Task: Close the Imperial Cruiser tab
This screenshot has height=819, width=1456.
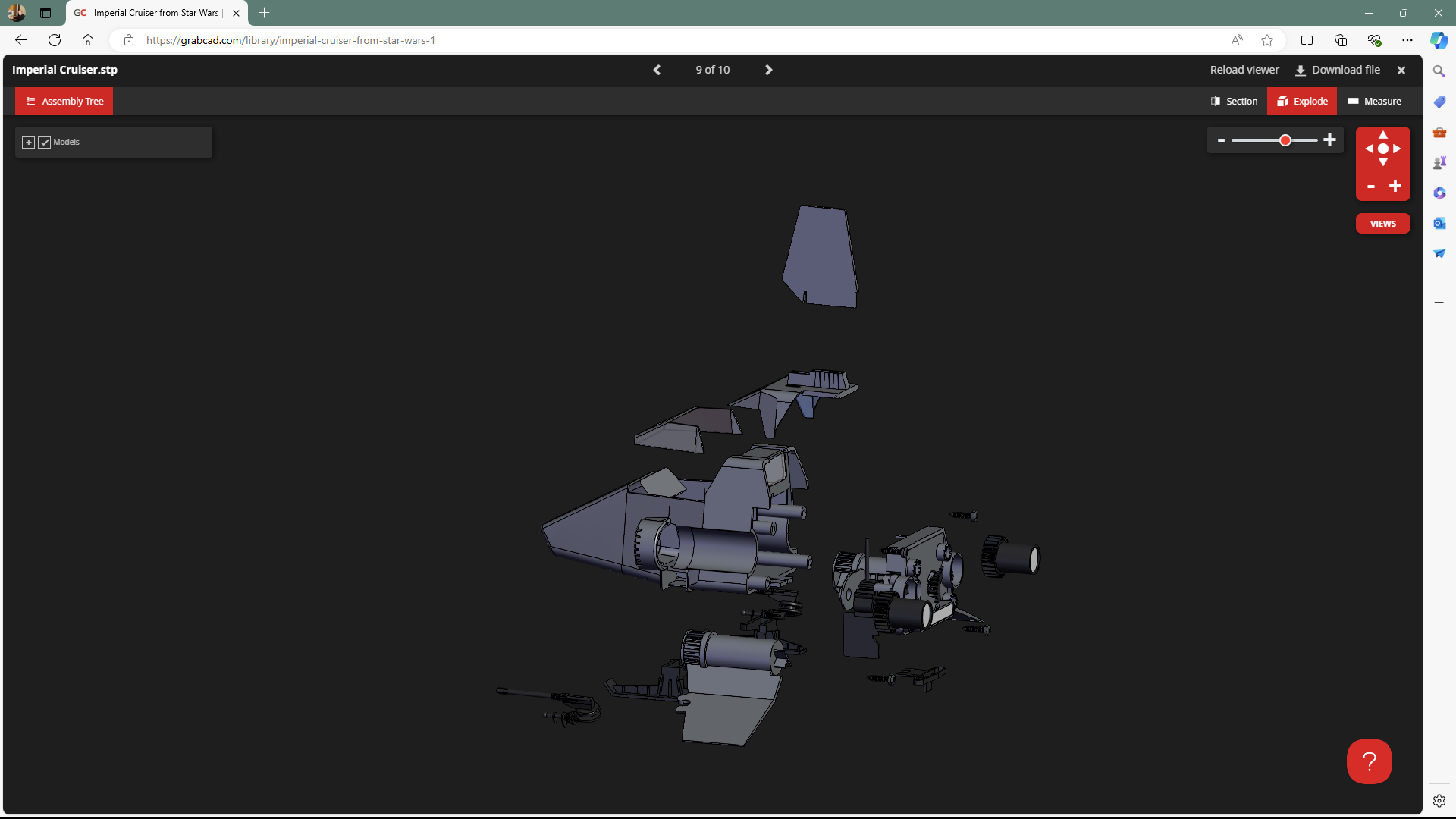Action: pos(236,13)
